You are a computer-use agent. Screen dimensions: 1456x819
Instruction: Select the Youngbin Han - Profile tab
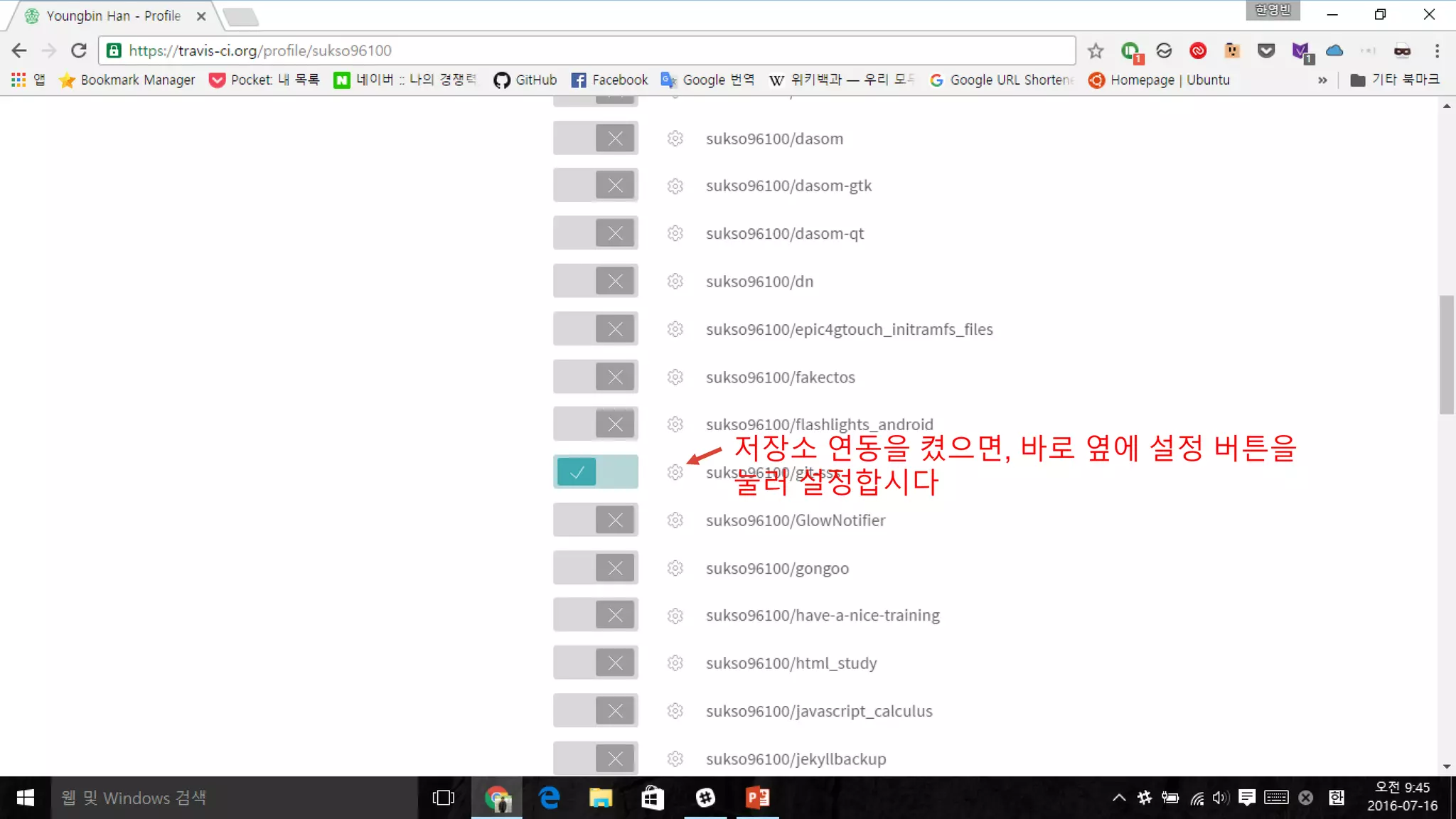[x=112, y=16]
